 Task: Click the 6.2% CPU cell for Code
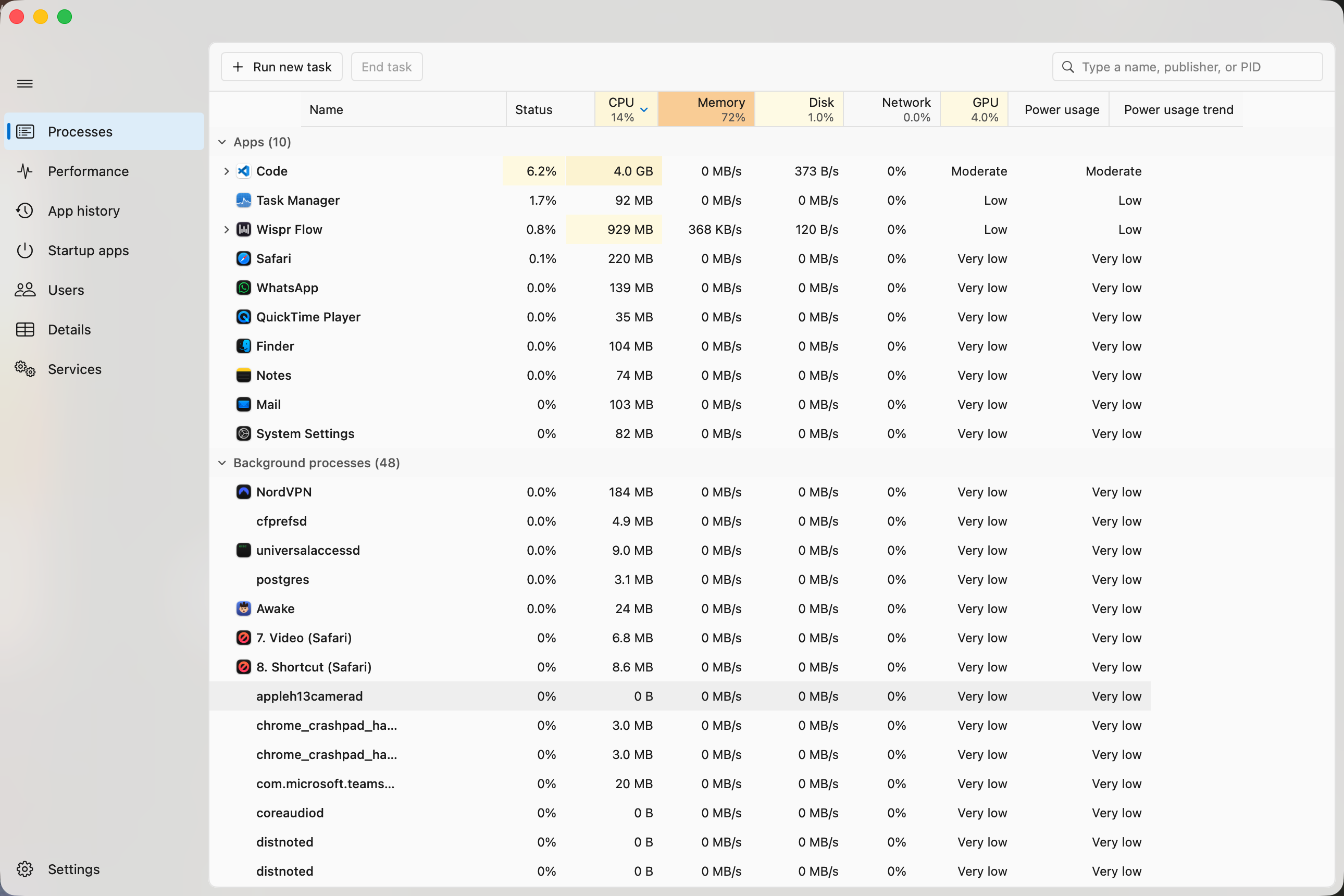coord(534,171)
